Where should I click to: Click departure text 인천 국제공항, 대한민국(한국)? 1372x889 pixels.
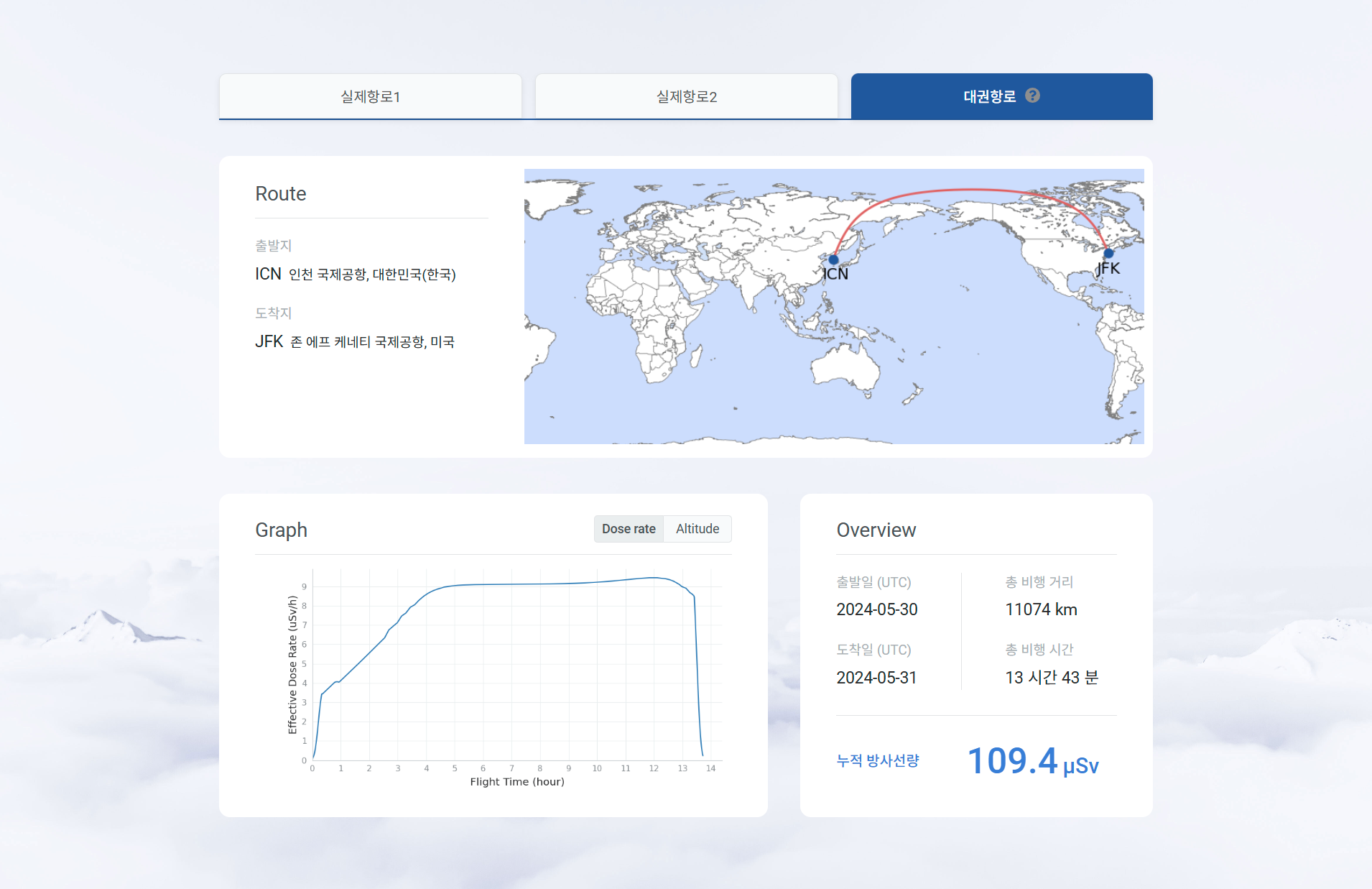click(372, 275)
